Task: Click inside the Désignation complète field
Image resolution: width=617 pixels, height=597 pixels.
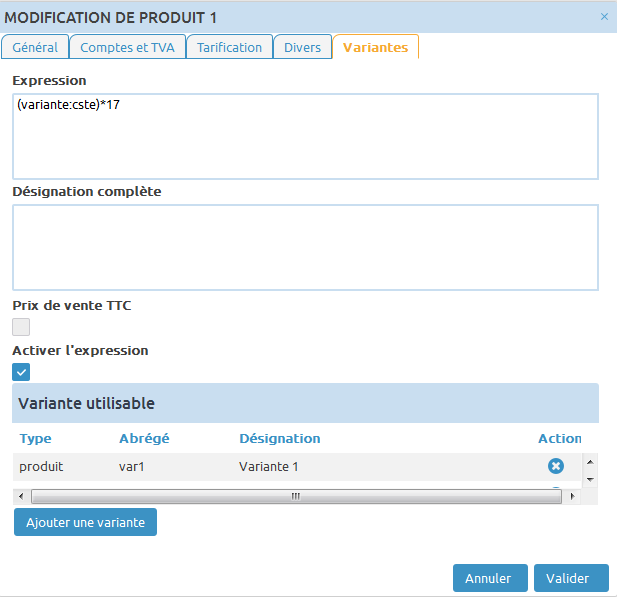Action: (x=305, y=247)
